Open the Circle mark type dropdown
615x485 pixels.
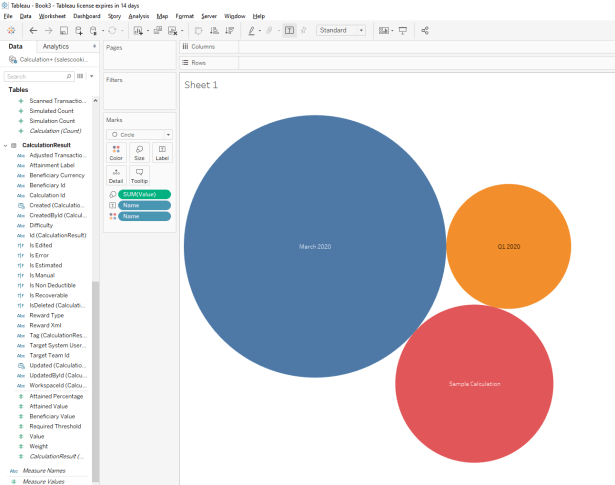pyautogui.click(x=139, y=134)
